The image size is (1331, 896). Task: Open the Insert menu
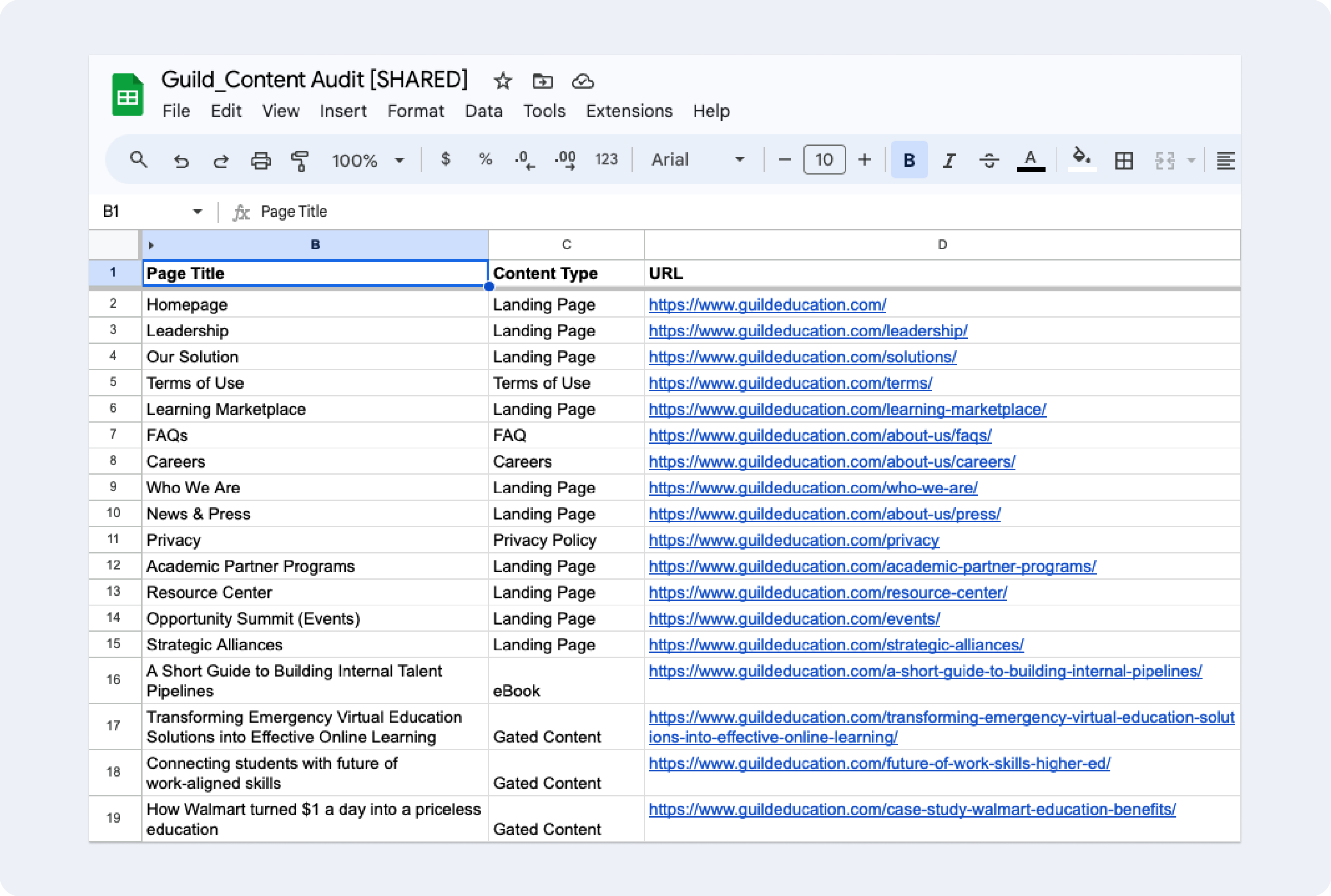click(343, 111)
